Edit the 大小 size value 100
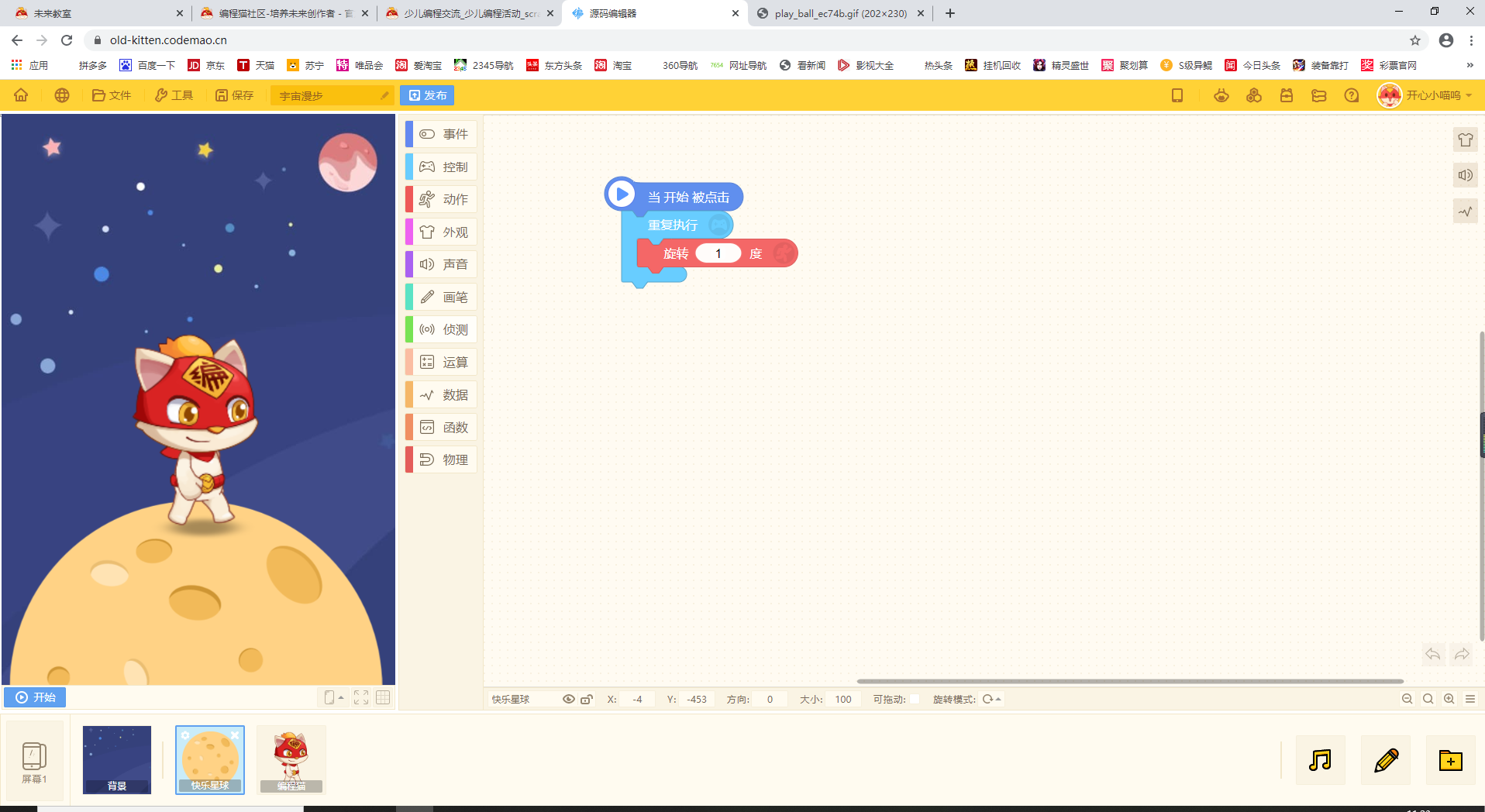The height and width of the screenshot is (812, 1485). 843,699
